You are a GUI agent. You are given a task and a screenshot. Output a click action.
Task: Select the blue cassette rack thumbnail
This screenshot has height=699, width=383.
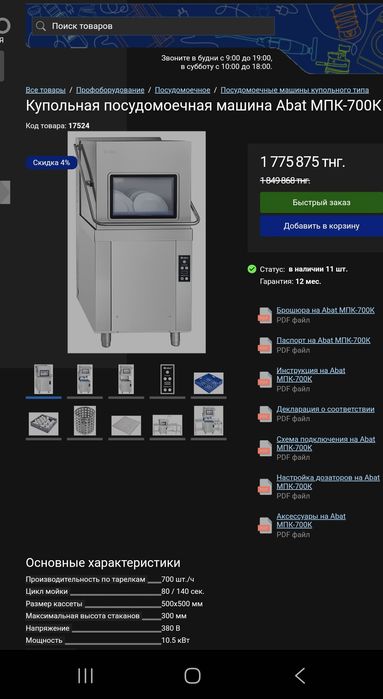pos(209,383)
